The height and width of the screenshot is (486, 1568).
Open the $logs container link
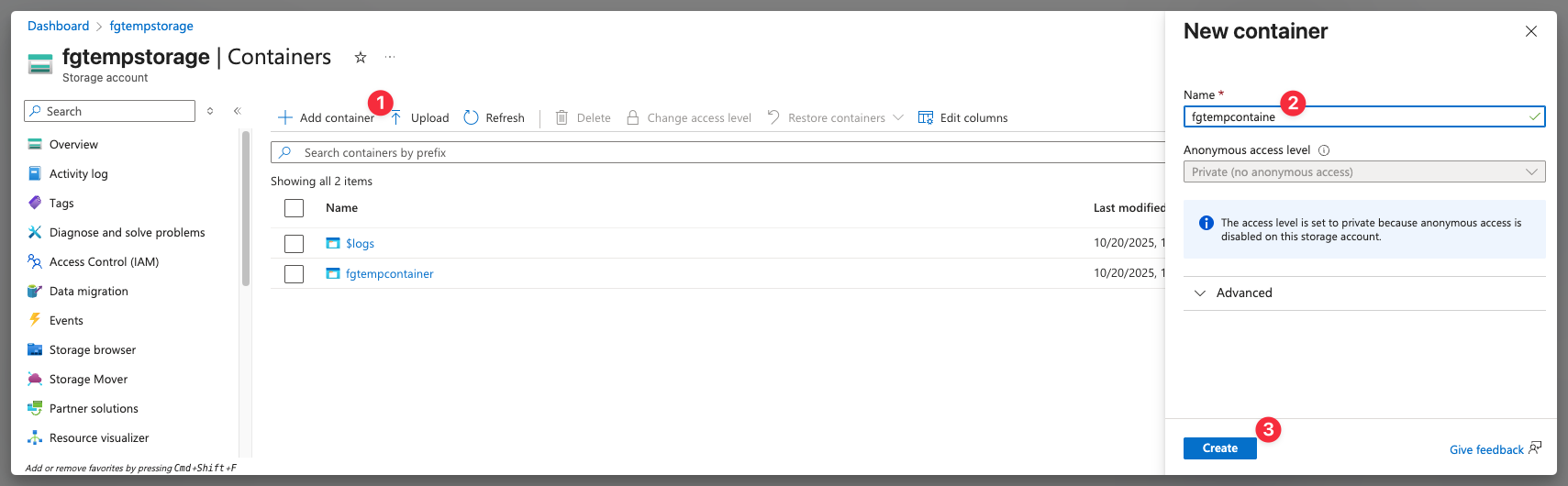pos(360,243)
